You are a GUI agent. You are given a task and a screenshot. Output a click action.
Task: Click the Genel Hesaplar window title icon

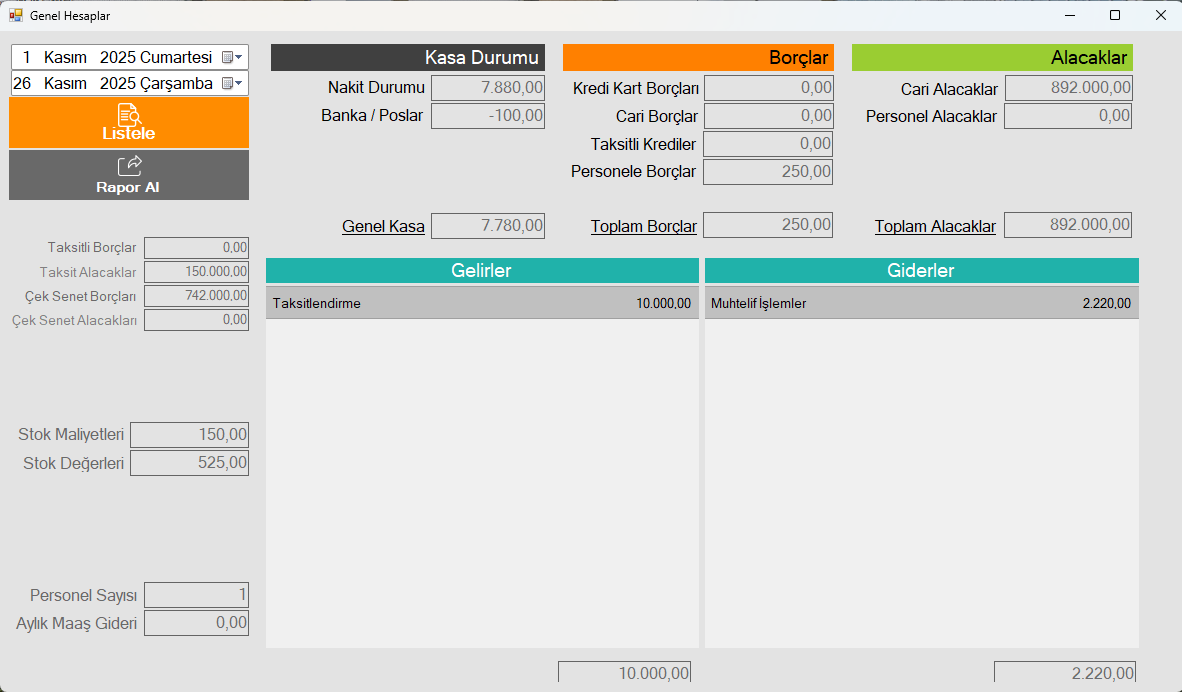16,16
